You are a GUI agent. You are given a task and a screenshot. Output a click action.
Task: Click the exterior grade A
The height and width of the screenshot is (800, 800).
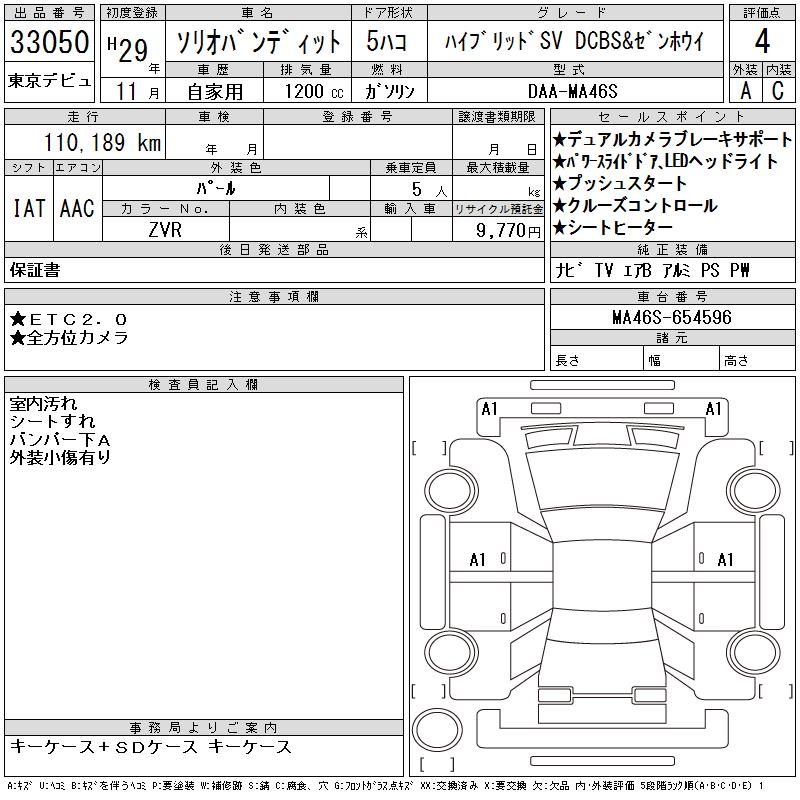coord(745,91)
